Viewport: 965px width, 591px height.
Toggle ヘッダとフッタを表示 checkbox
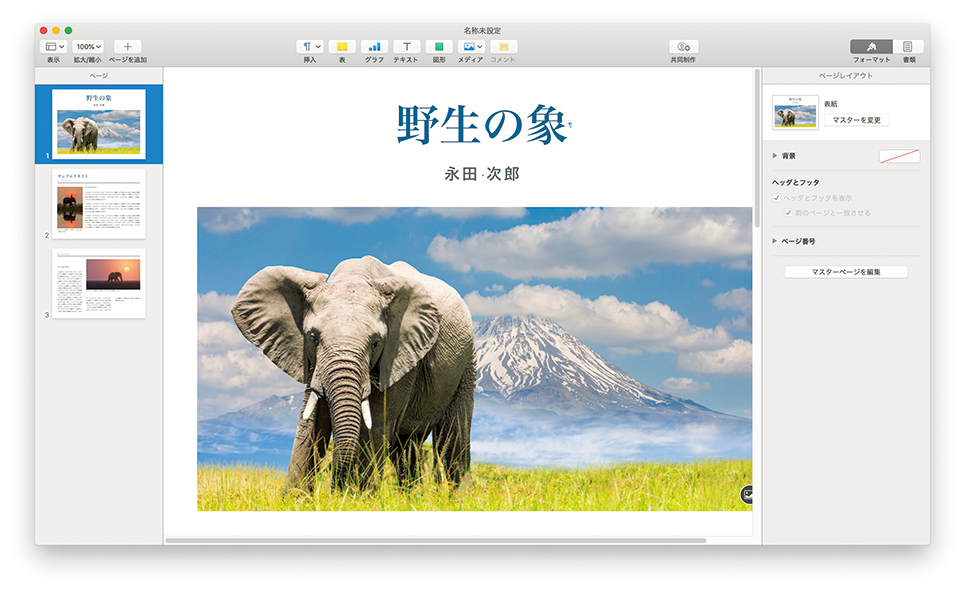[x=777, y=198]
